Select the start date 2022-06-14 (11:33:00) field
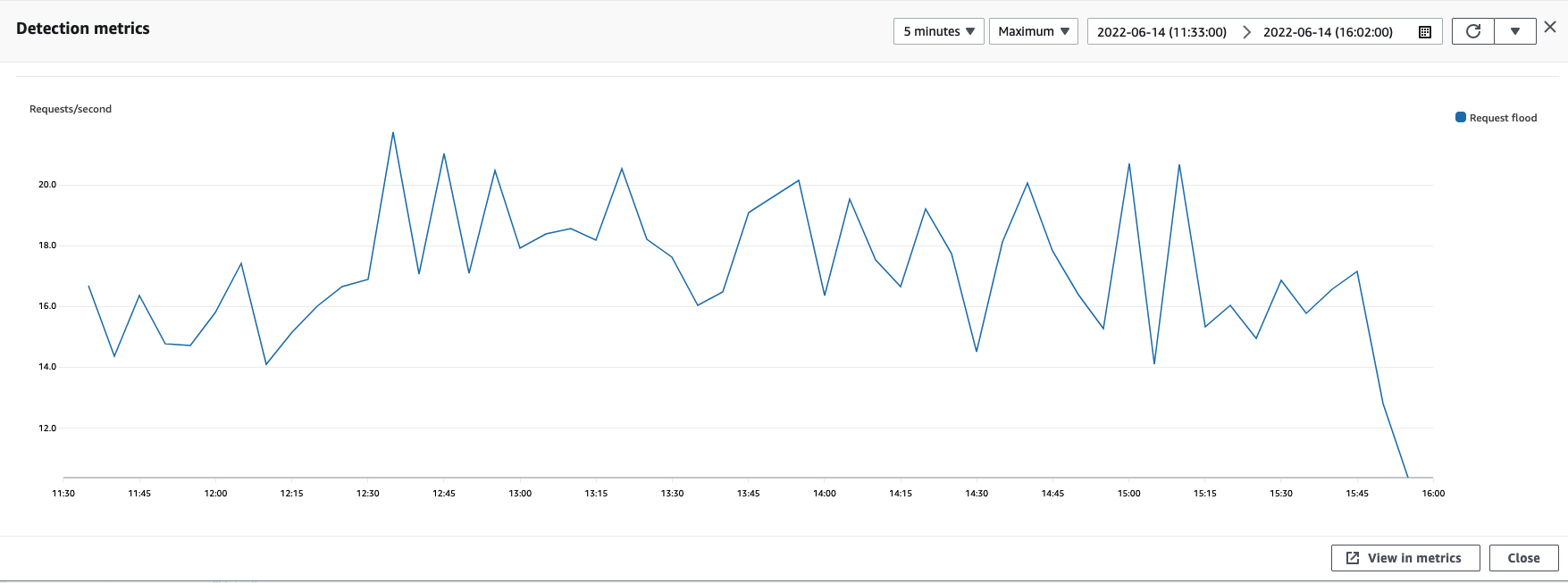Screen dimensions: 1568x583 point(1161,32)
